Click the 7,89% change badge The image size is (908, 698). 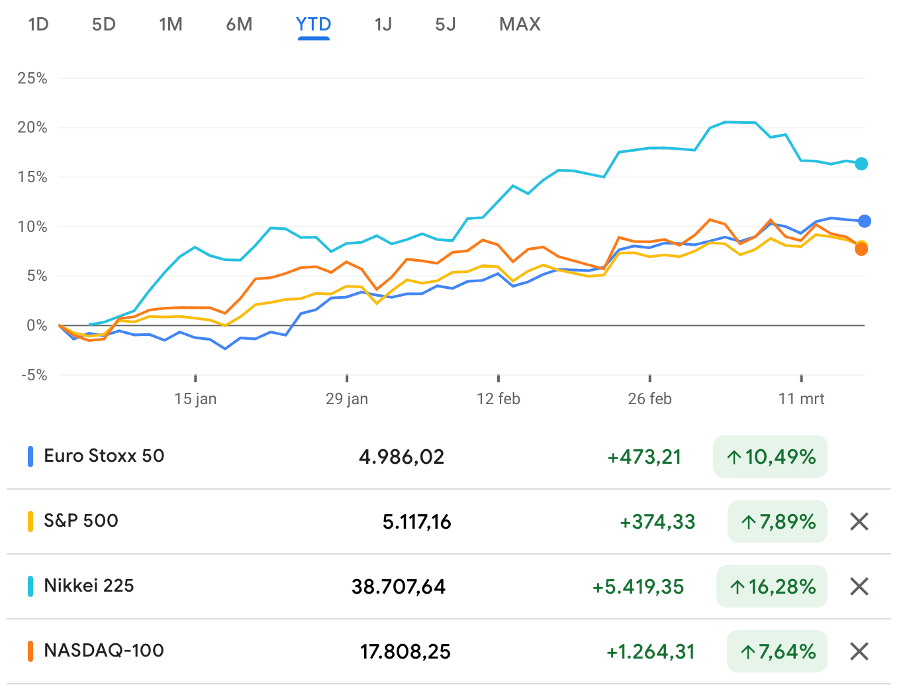pos(778,521)
